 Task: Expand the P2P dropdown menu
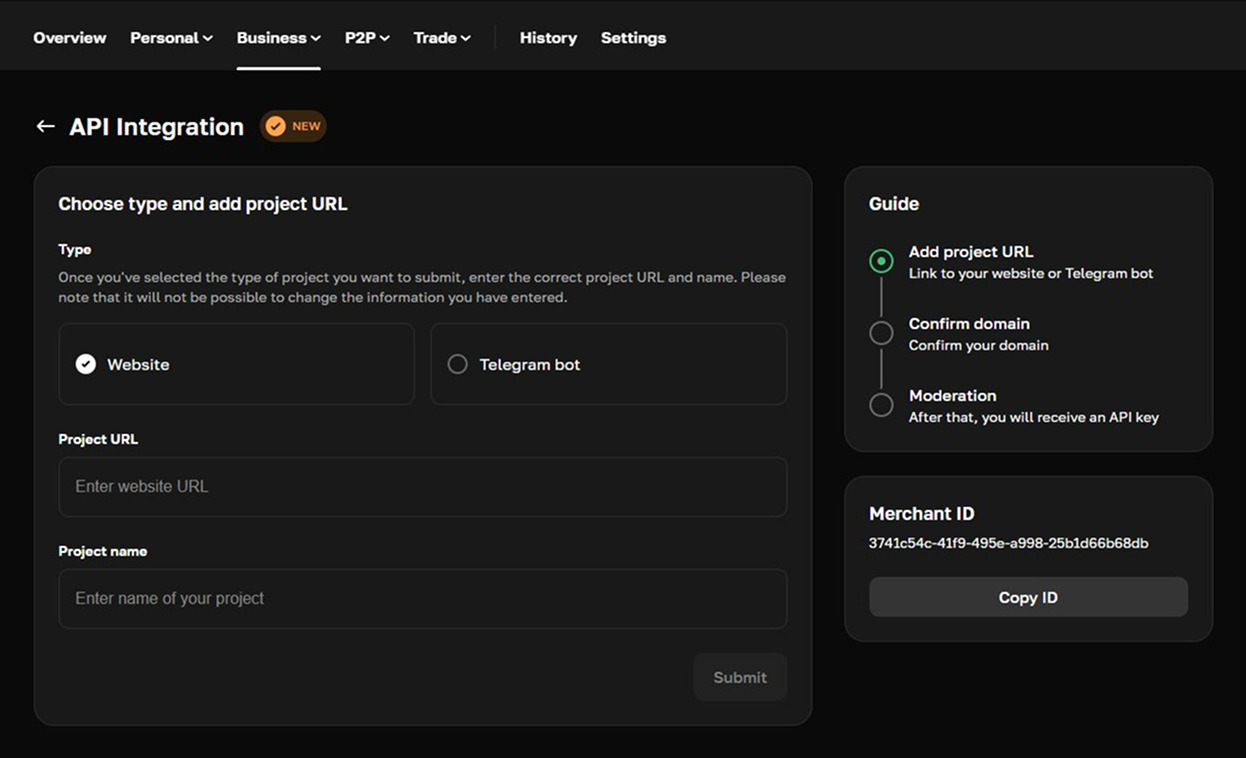[367, 38]
